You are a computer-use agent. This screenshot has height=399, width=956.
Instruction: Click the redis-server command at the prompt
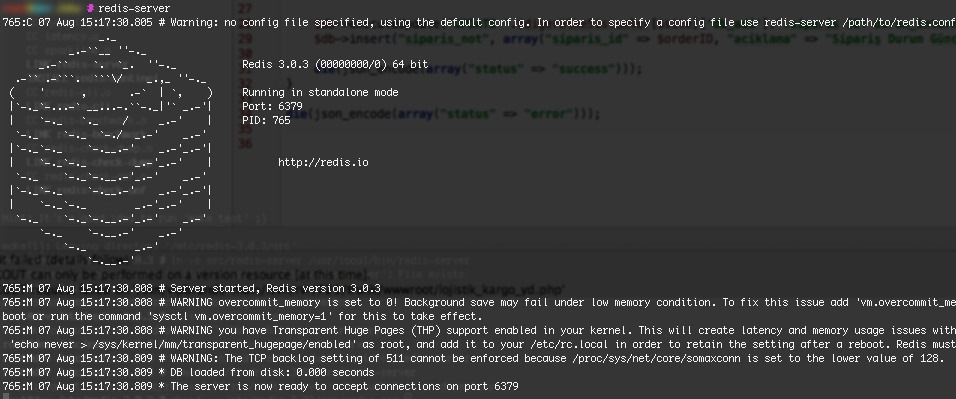click(134, 9)
